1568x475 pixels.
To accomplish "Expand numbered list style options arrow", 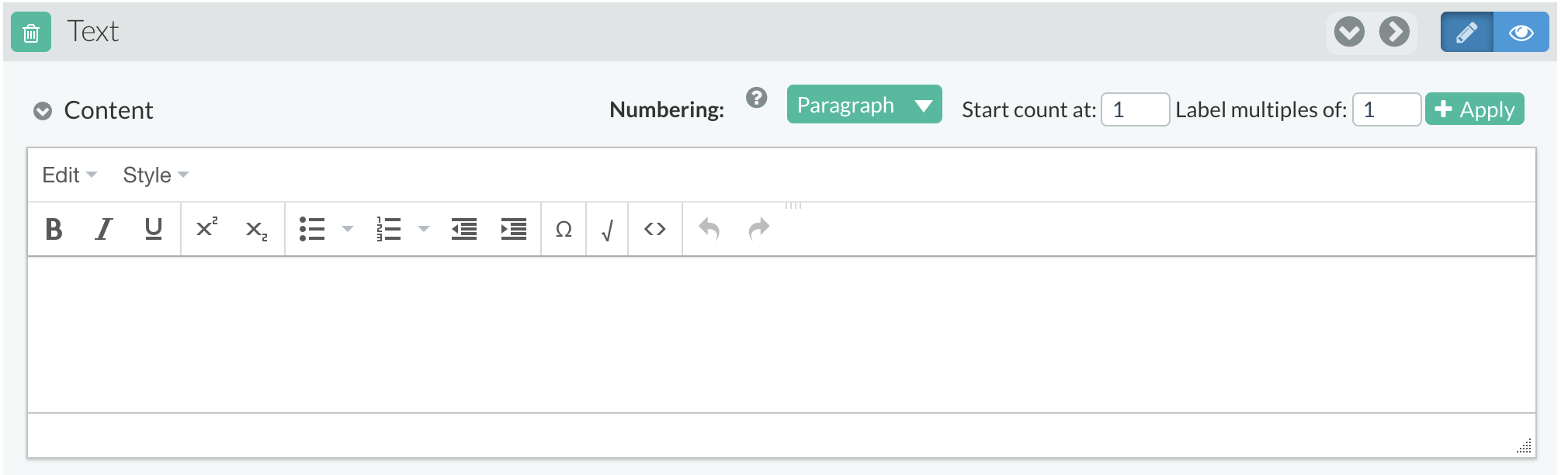I will click(424, 229).
